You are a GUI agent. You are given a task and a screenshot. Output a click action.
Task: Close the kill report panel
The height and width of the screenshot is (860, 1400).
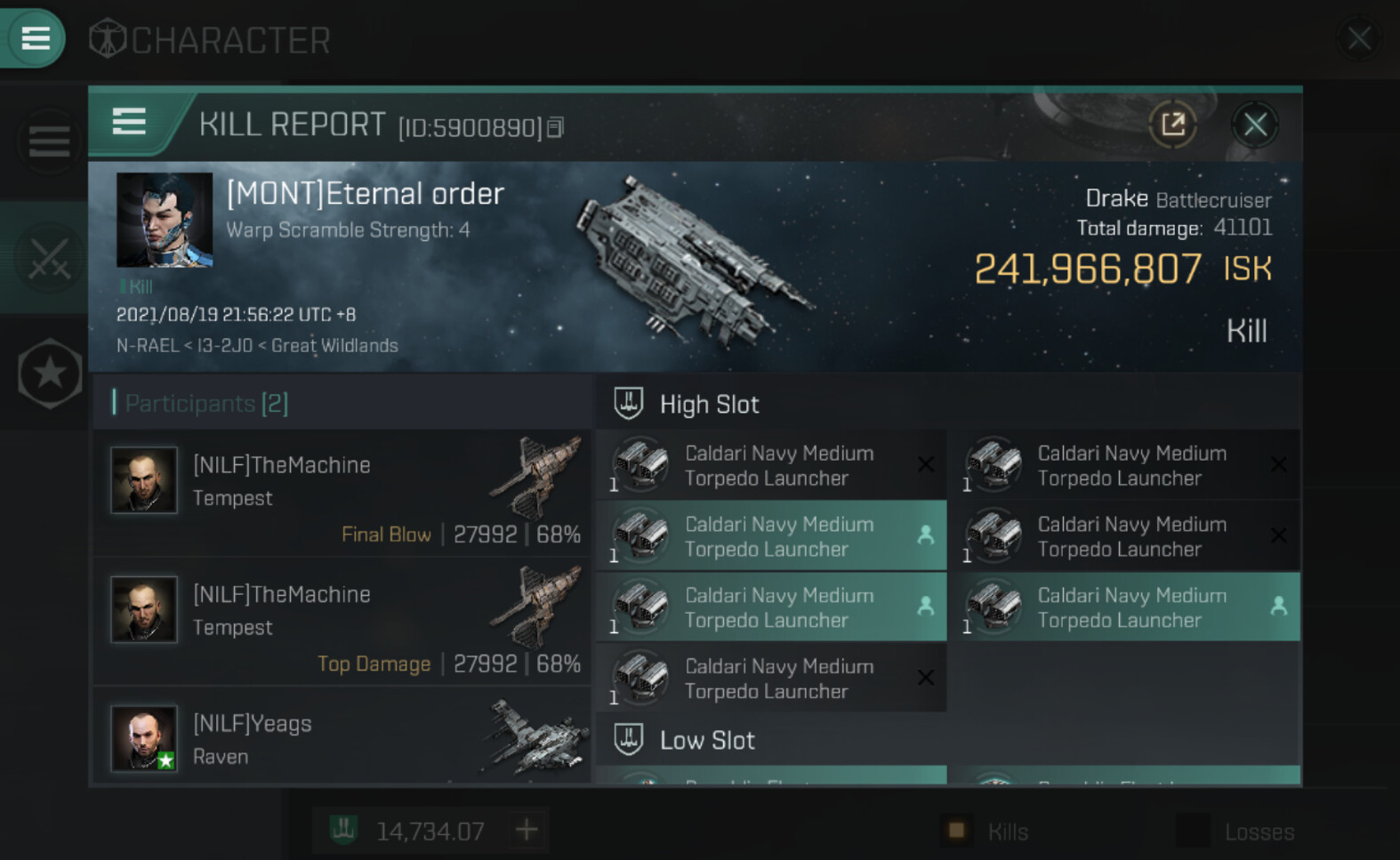[x=1254, y=125]
